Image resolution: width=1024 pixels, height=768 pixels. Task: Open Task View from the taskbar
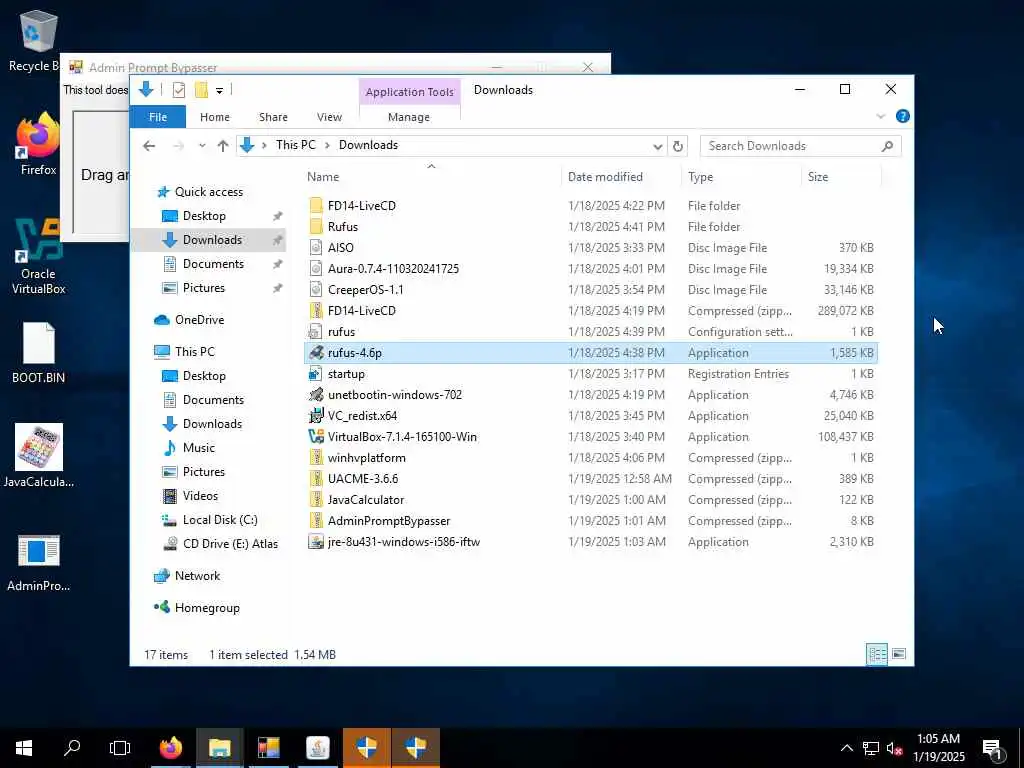(x=120, y=748)
